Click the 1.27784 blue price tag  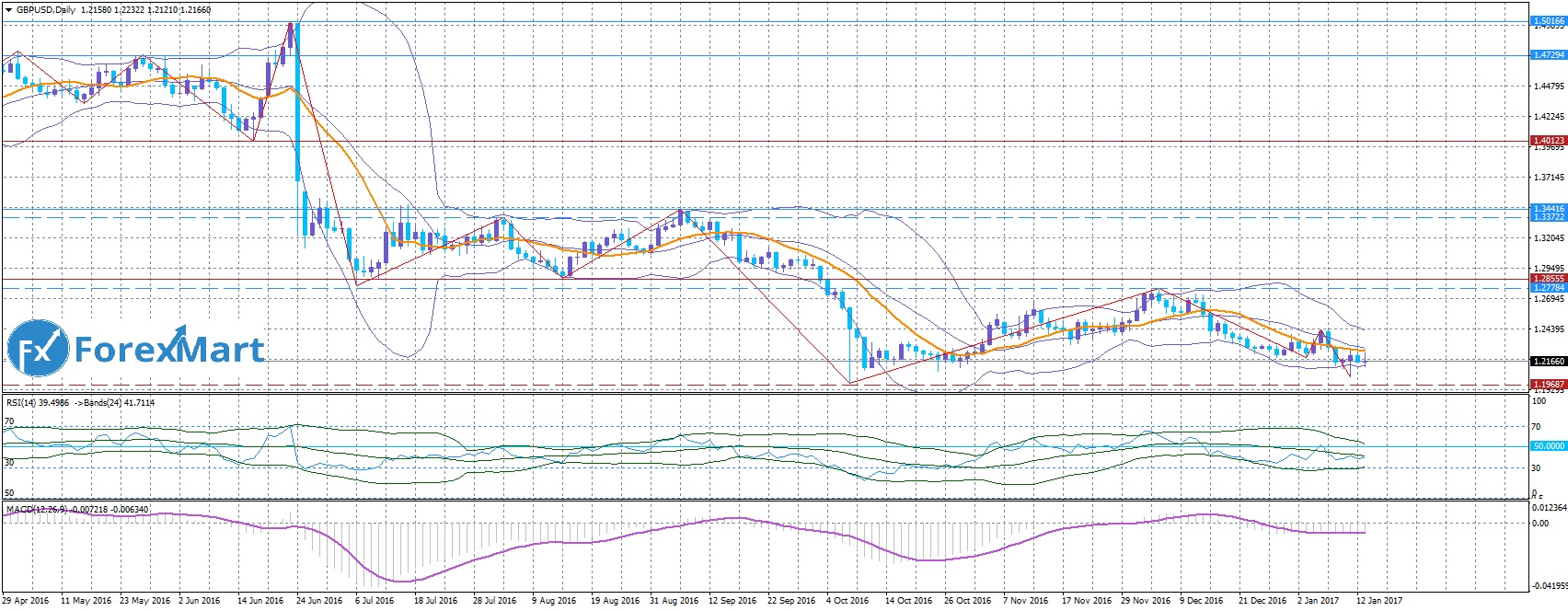coord(1548,288)
